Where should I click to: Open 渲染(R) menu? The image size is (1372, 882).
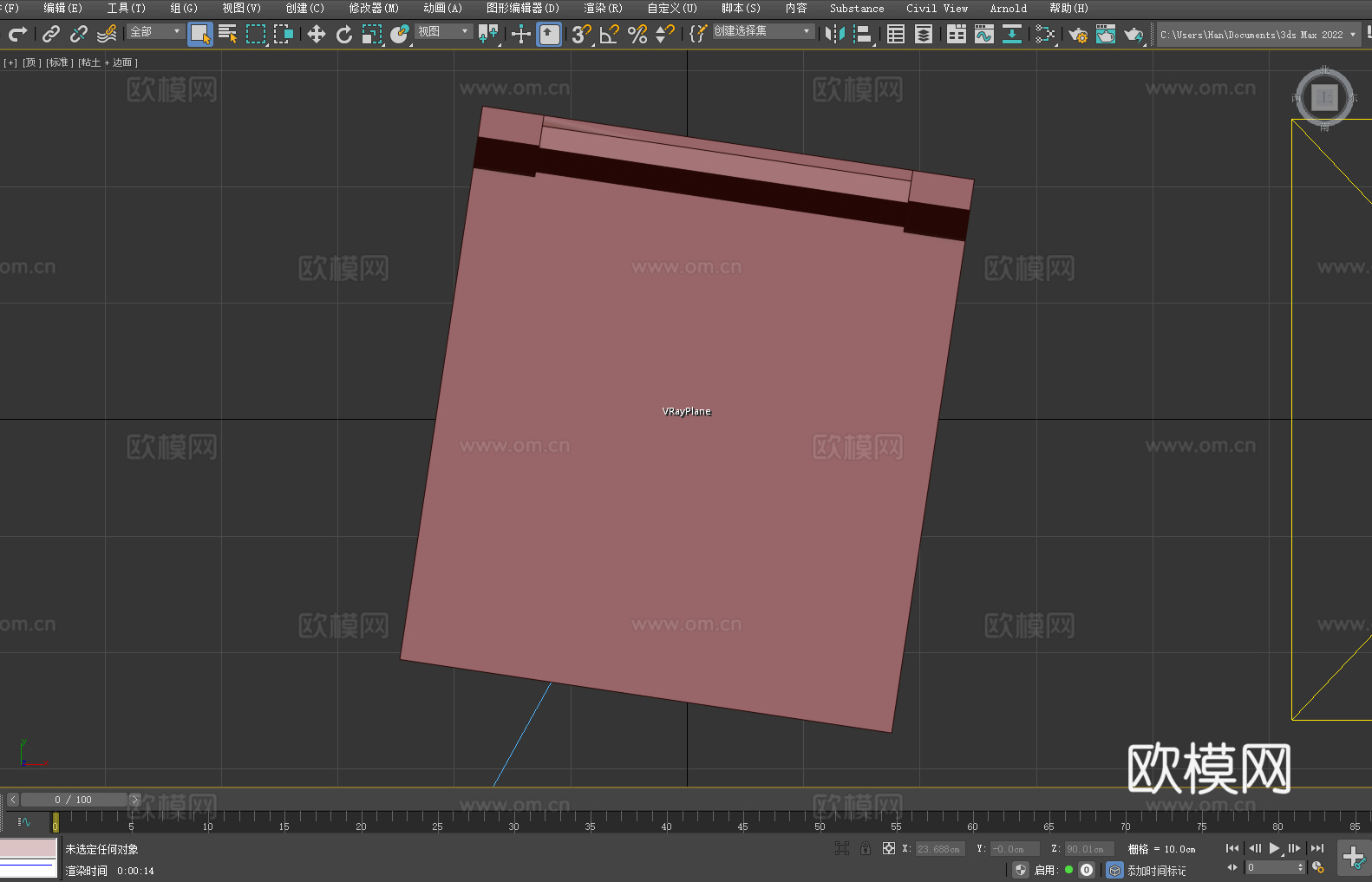pyautogui.click(x=603, y=8)
